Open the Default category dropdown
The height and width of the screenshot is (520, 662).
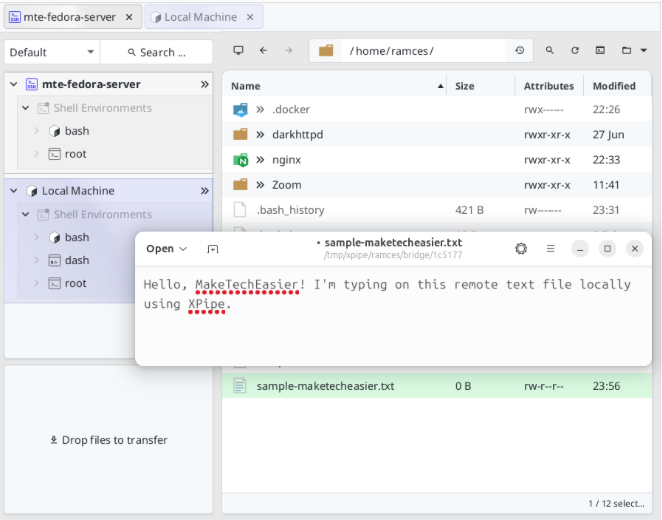tap(52, 52)
